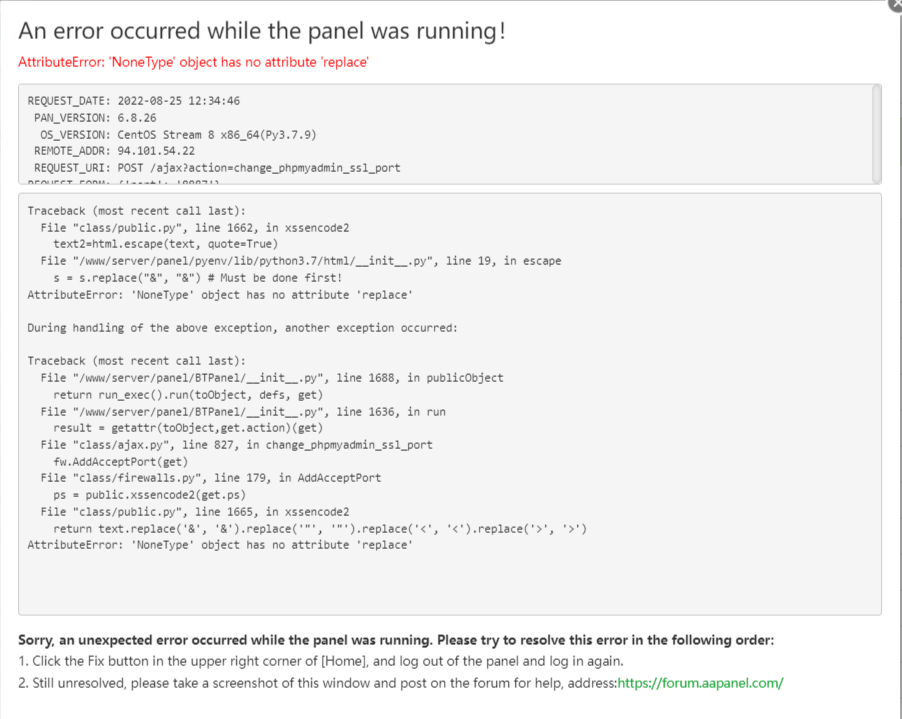Click the bold "Sorry, an unexpected error" text
Viewport: 902px width, 719px height.
(396, 640)
